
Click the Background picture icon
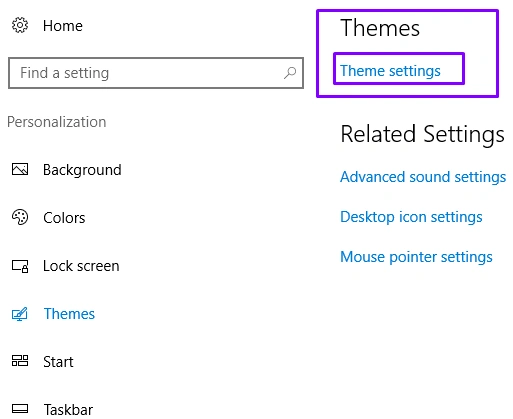[20, 169]
